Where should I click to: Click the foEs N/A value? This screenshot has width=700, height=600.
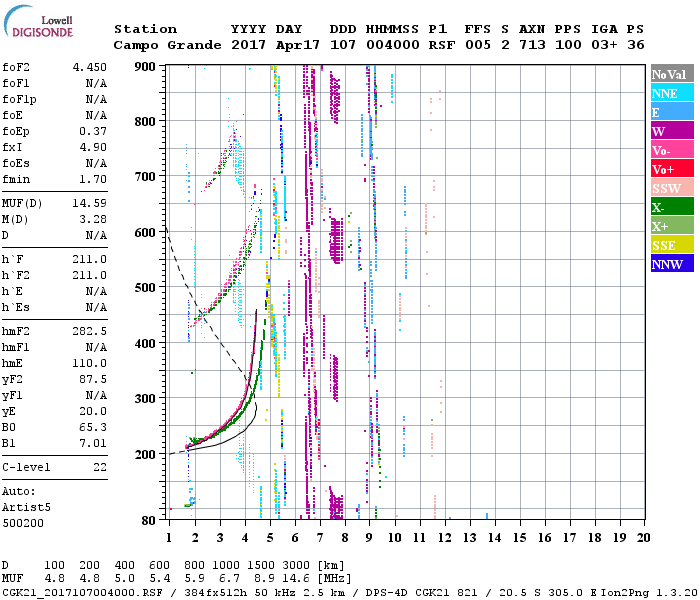96,163
